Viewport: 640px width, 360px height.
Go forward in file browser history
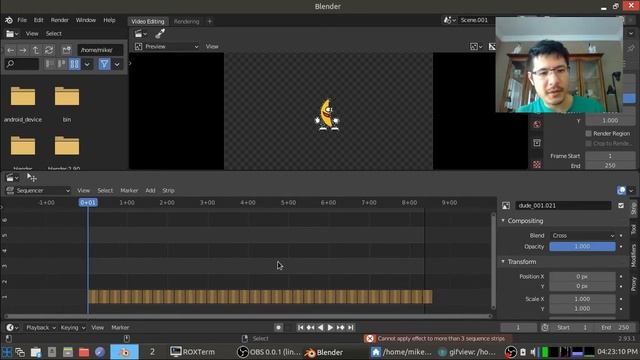pos(23,50)
